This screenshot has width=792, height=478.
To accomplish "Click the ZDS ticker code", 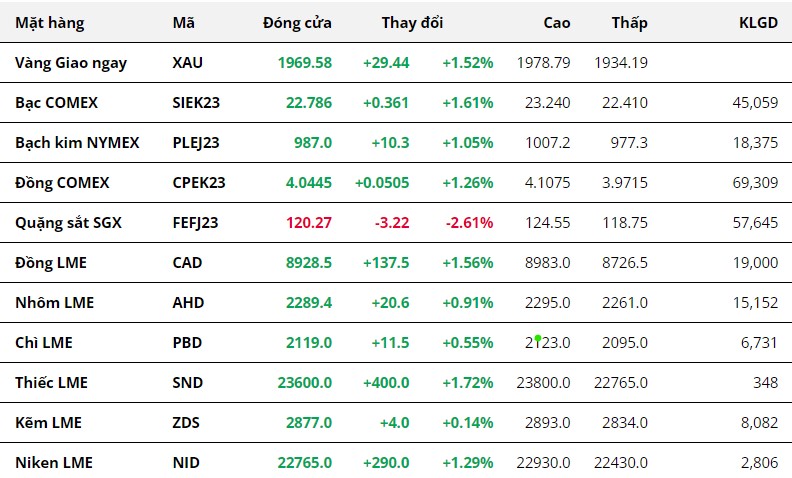I will tap(186, 423).
